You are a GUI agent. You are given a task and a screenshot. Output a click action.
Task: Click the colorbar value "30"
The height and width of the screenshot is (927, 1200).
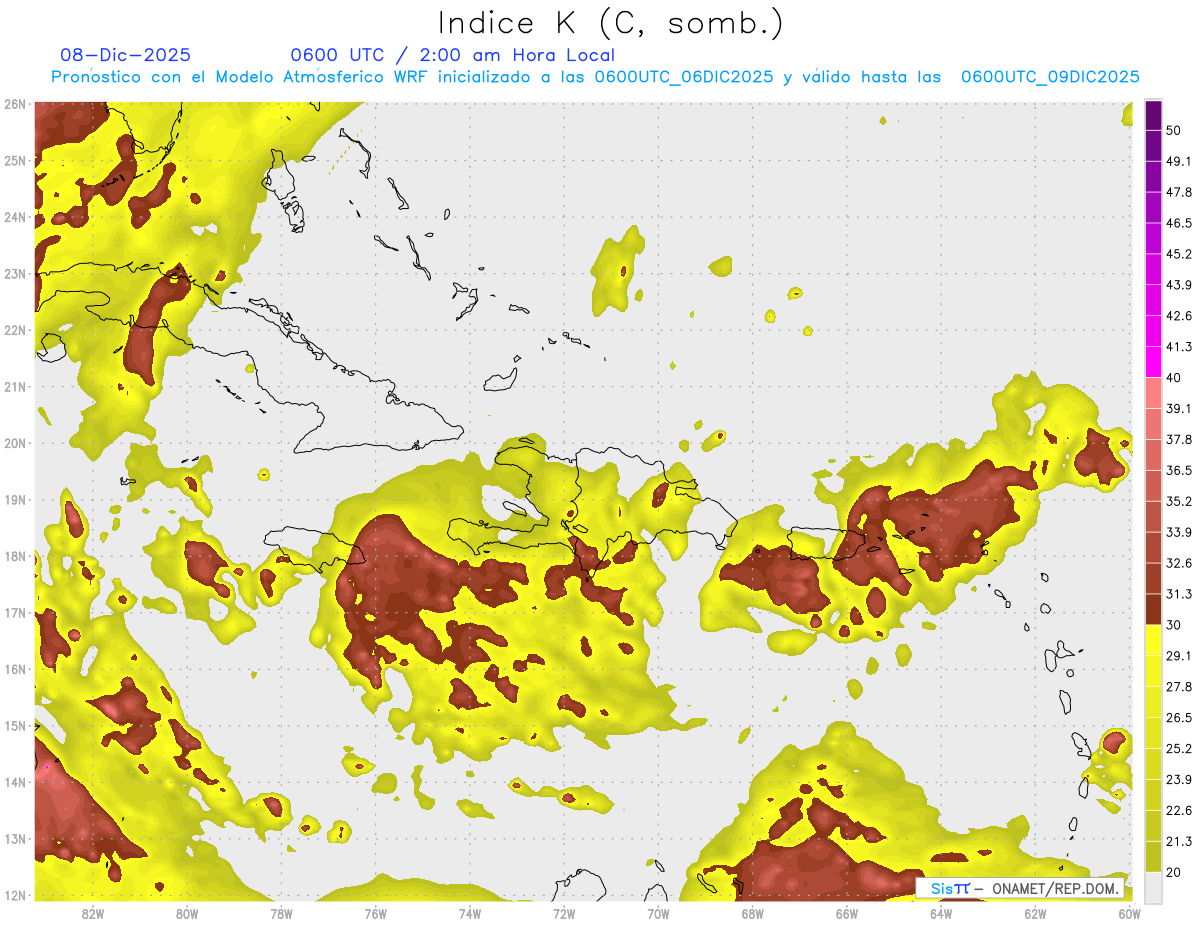[x=1174, y=625]
